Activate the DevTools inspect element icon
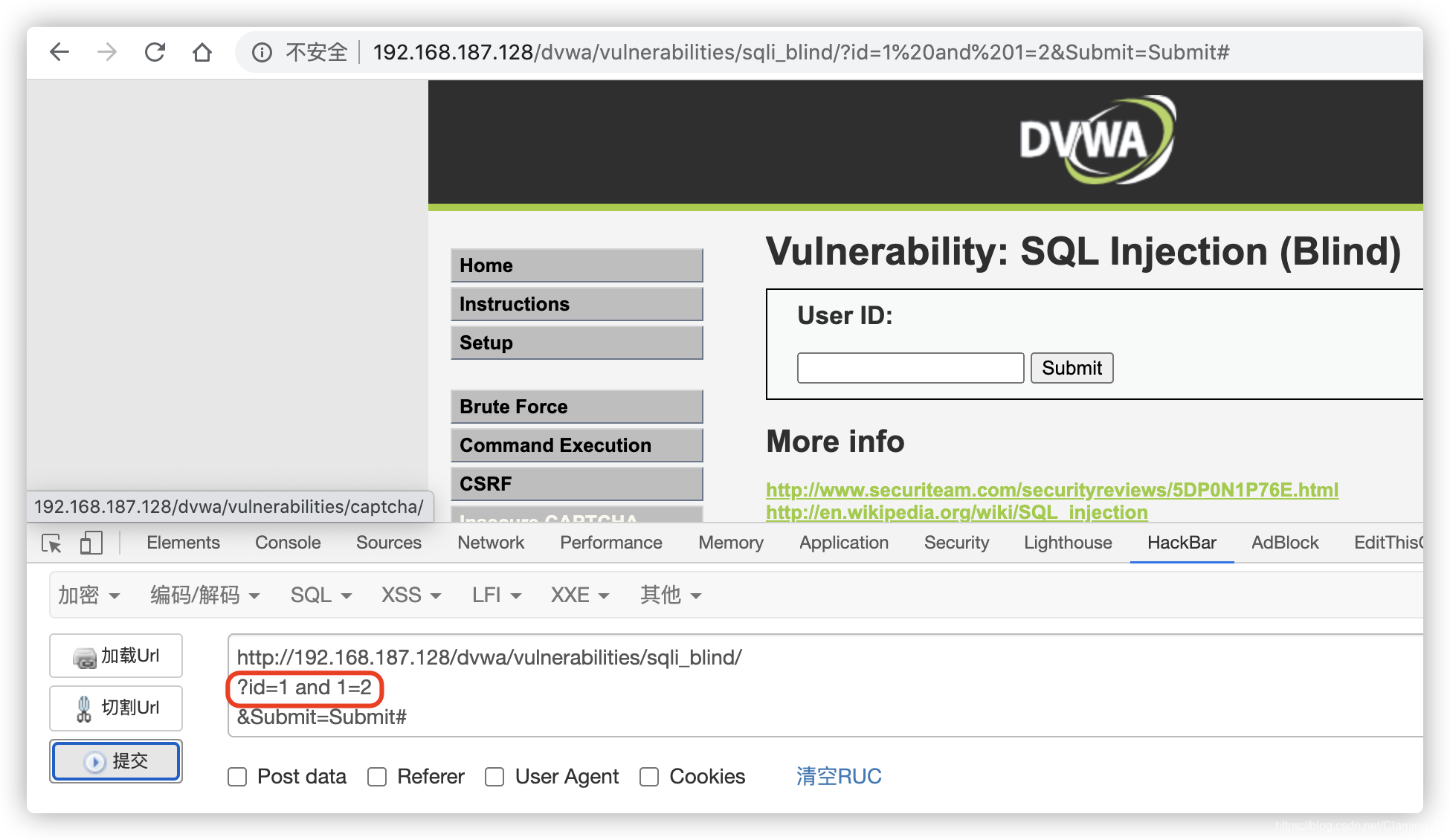The width and height of the screenshot is (1450, 840). tap(52, 543)
